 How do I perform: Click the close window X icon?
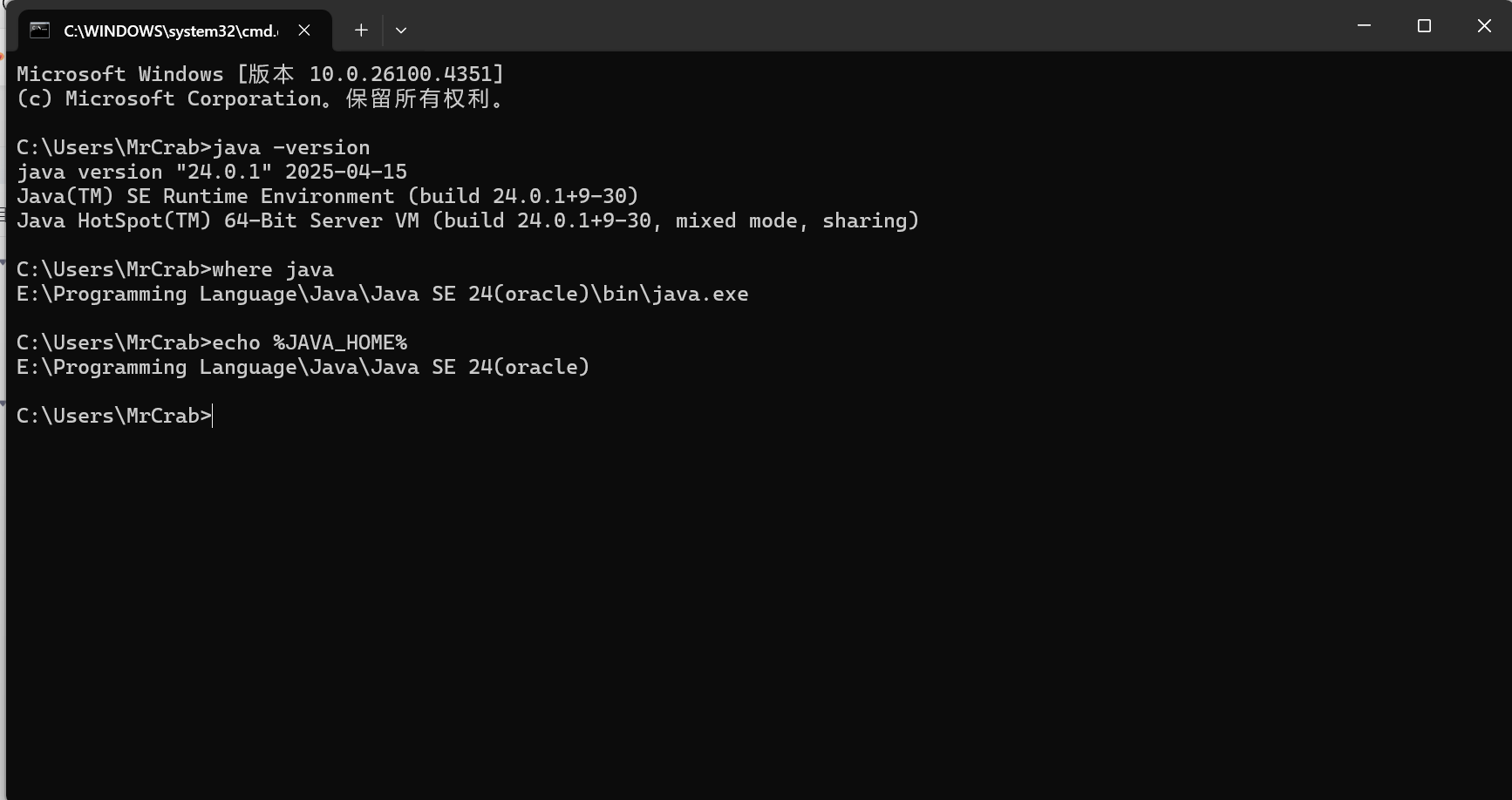pos(1484,25)
